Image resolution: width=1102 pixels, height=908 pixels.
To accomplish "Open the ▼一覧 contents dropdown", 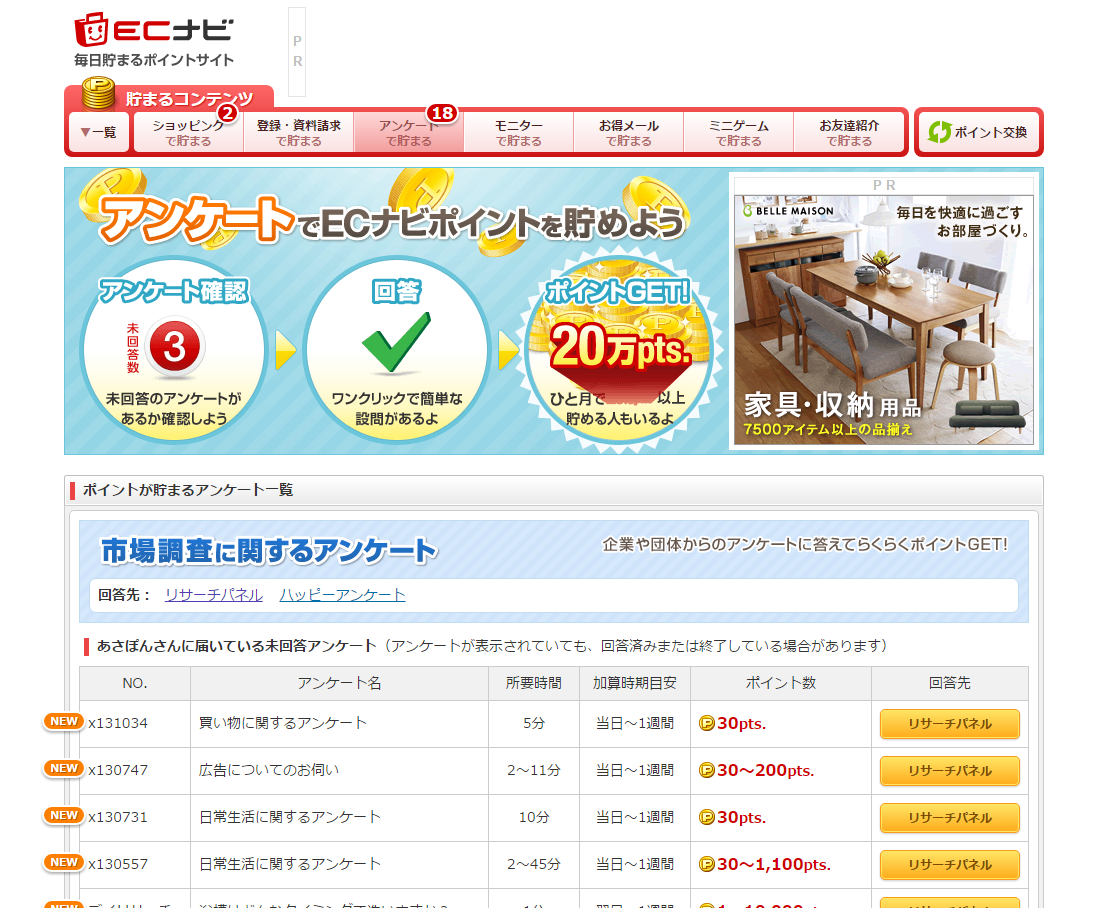I will click(x=99, y=132).
